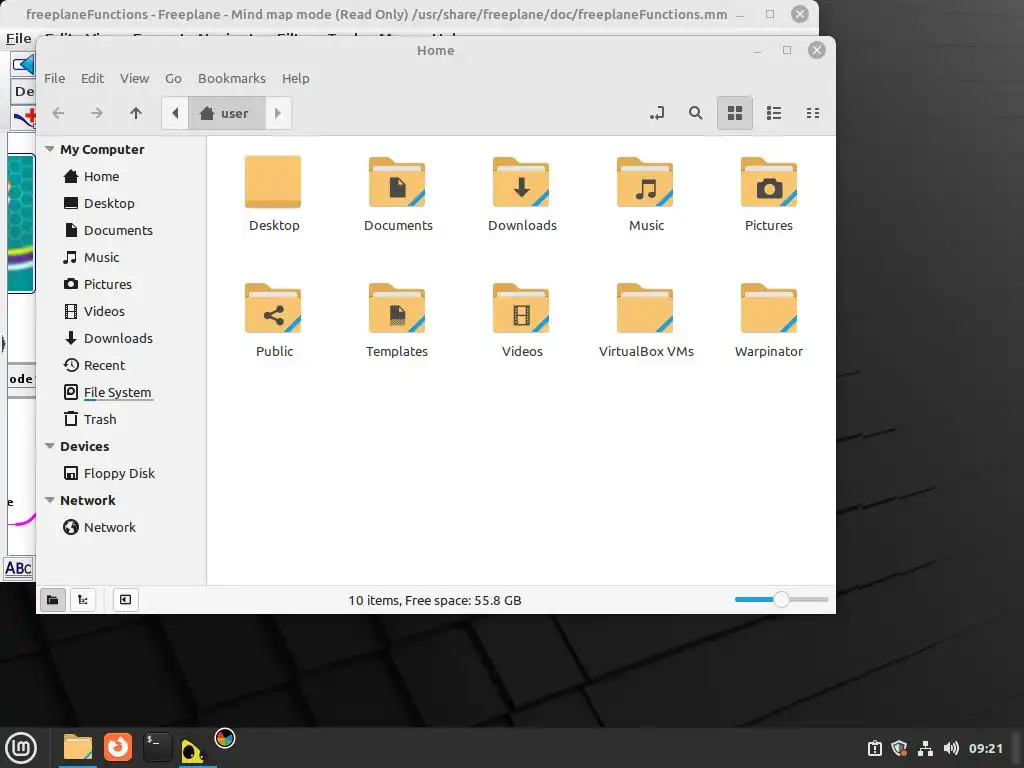Open the update manager shield tray icon
Image resolution: width=1024 pixels, height=768 pixels.
click(899, 748)
